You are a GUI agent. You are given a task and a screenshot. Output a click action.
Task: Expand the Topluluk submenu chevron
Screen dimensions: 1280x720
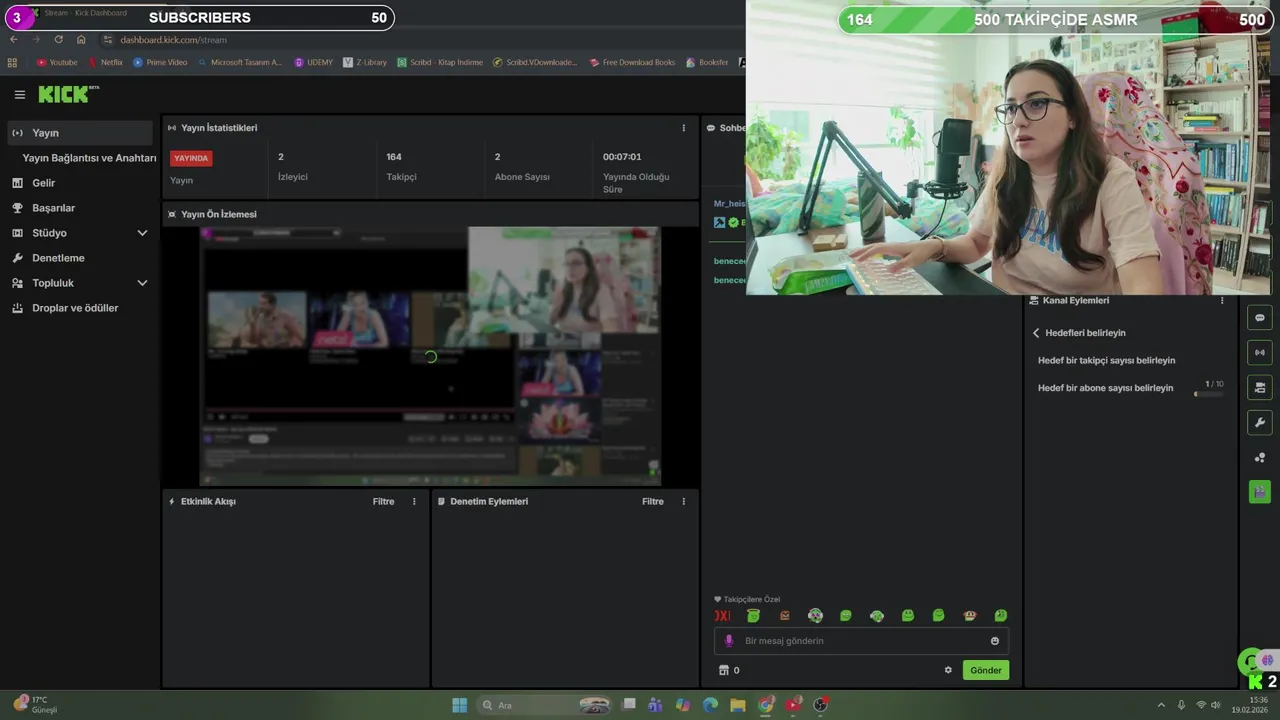coord(142,283)
